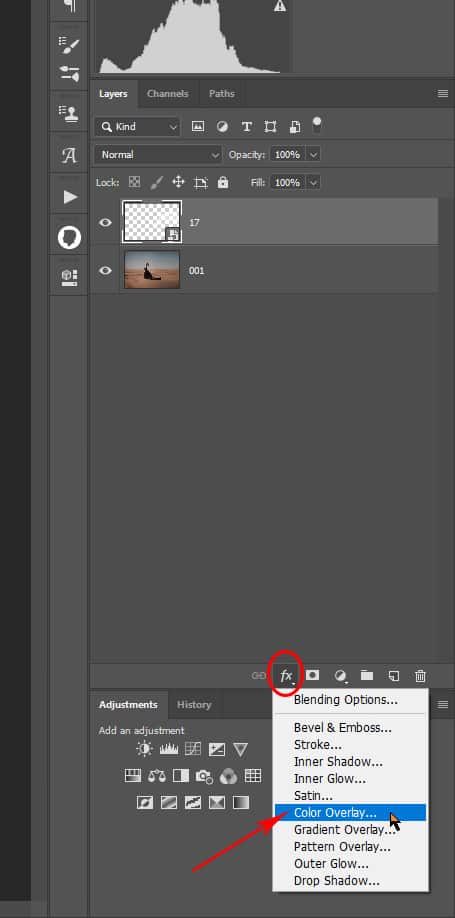Screen dimensions: 455x918
Task: Select the 001 layer desert photo thumbnail
Action: click(152, 270)
